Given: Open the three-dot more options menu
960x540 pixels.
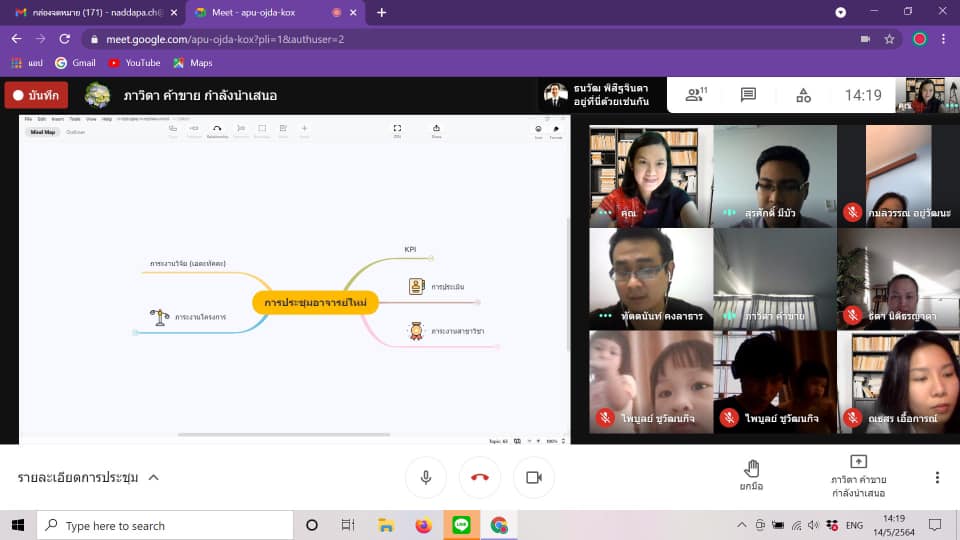Looking at the screenshot, I should (937, 477).
